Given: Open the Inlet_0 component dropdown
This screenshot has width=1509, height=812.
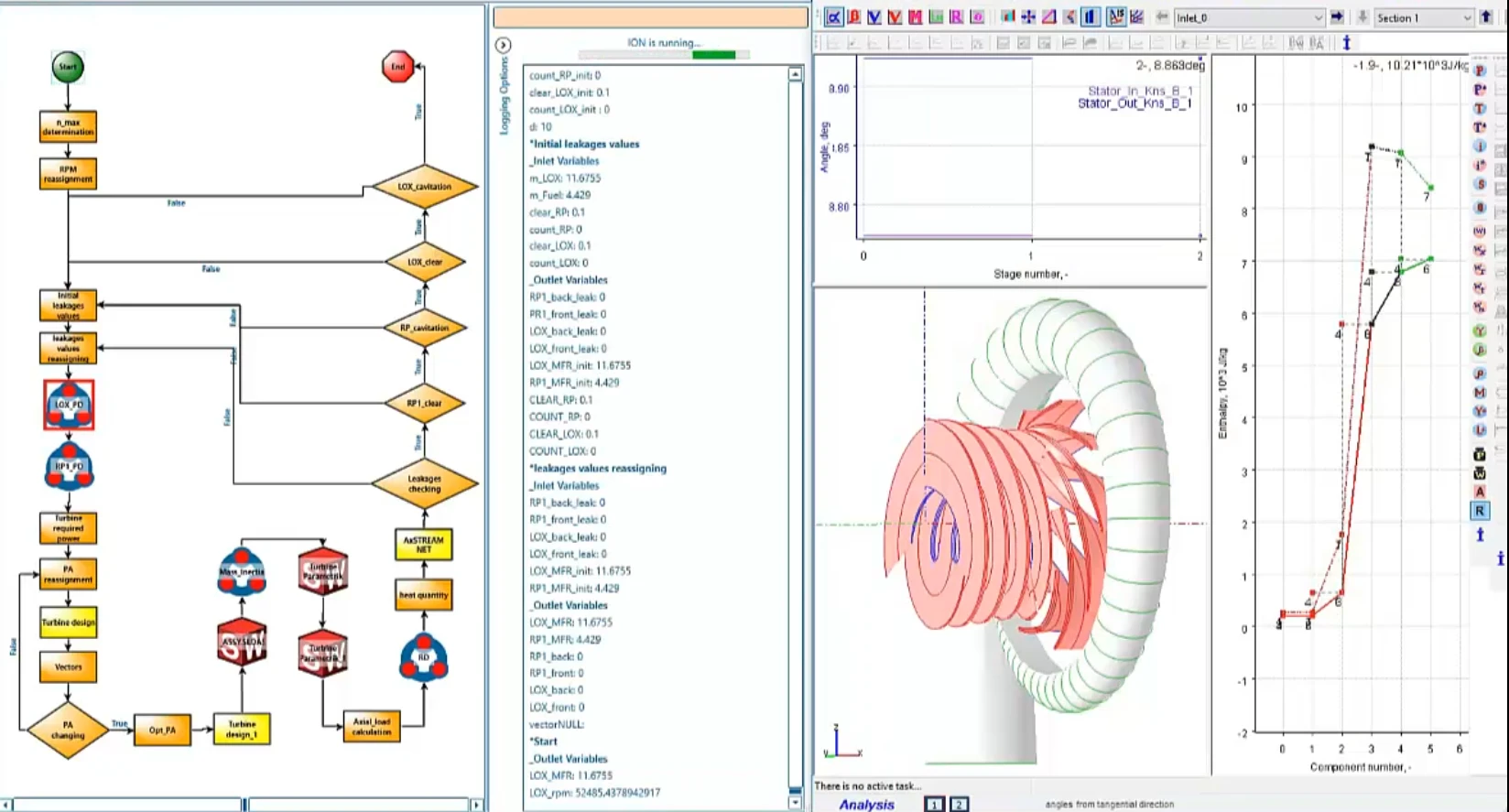Looking at the screenshot, I should point(1318,17).
